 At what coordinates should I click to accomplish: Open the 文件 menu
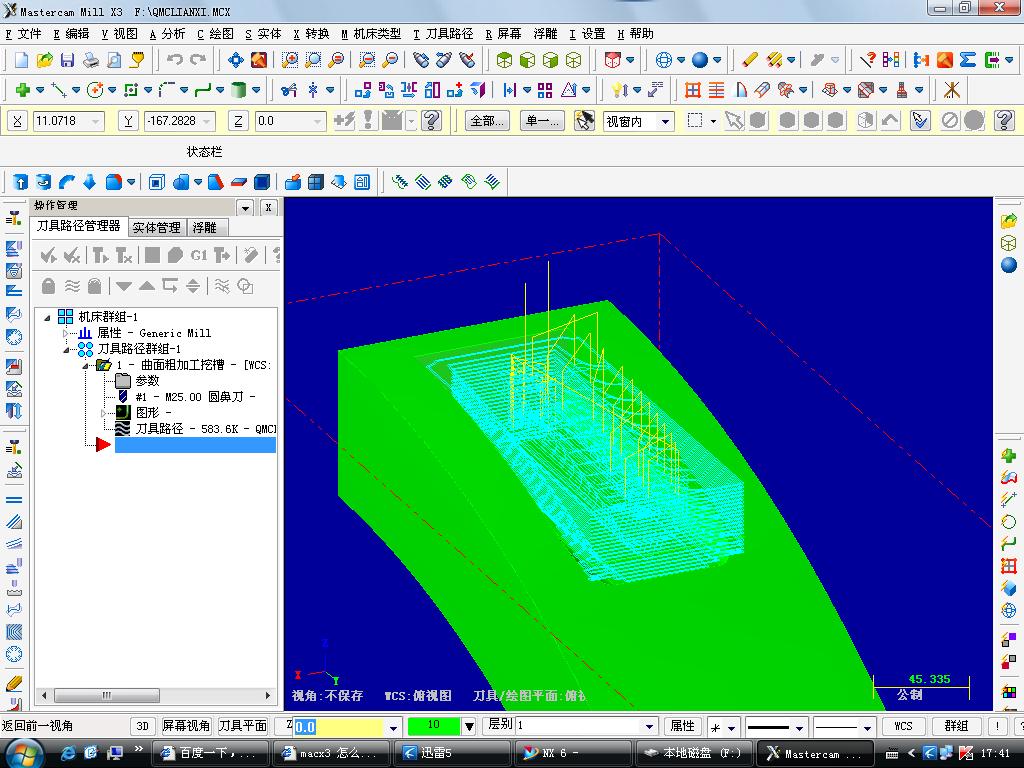point(23,34)
